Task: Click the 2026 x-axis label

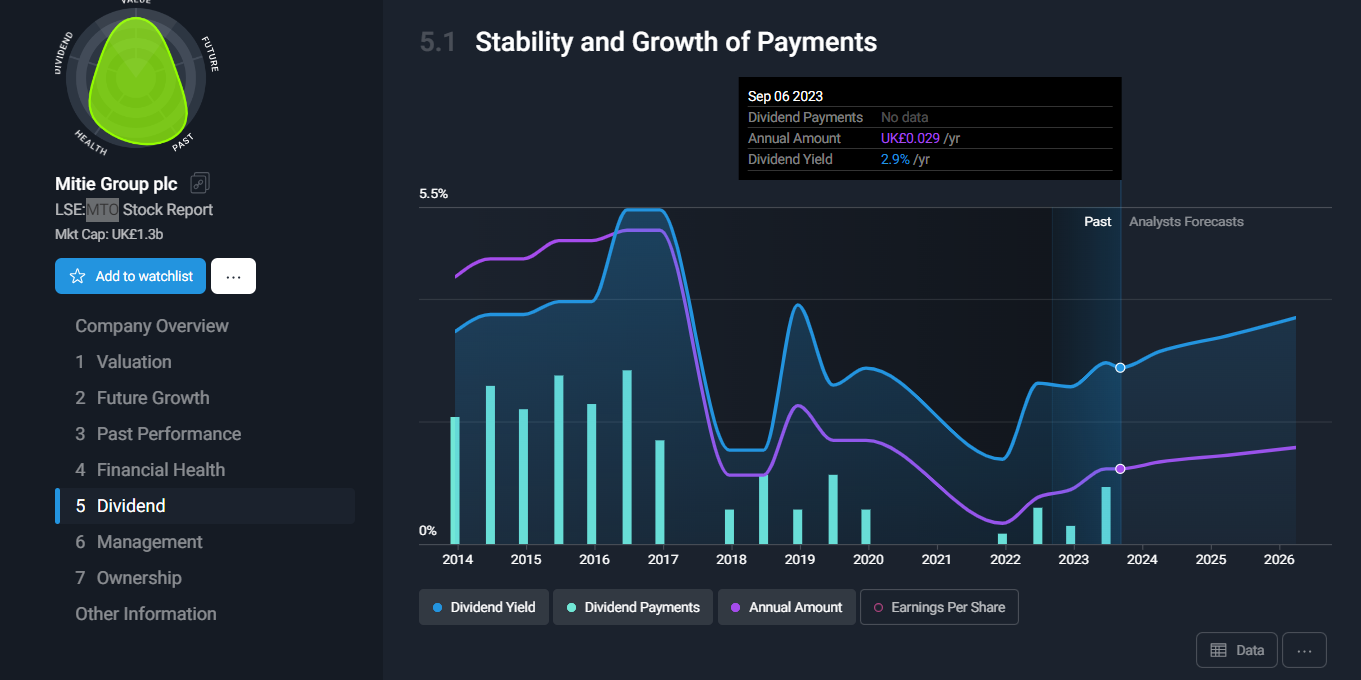Action: coord(1279,559)
